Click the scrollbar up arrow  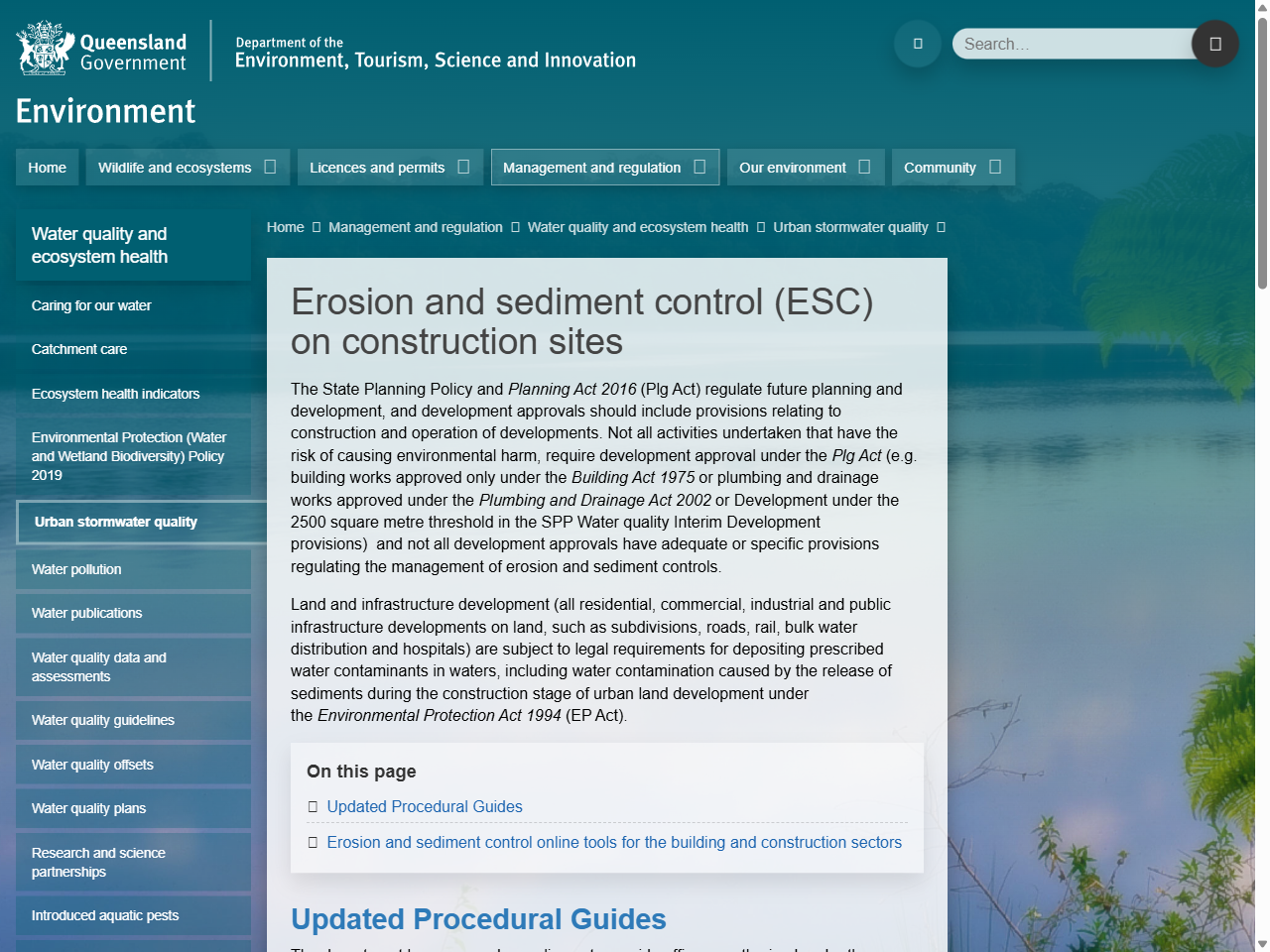[x=1262, y=8]
